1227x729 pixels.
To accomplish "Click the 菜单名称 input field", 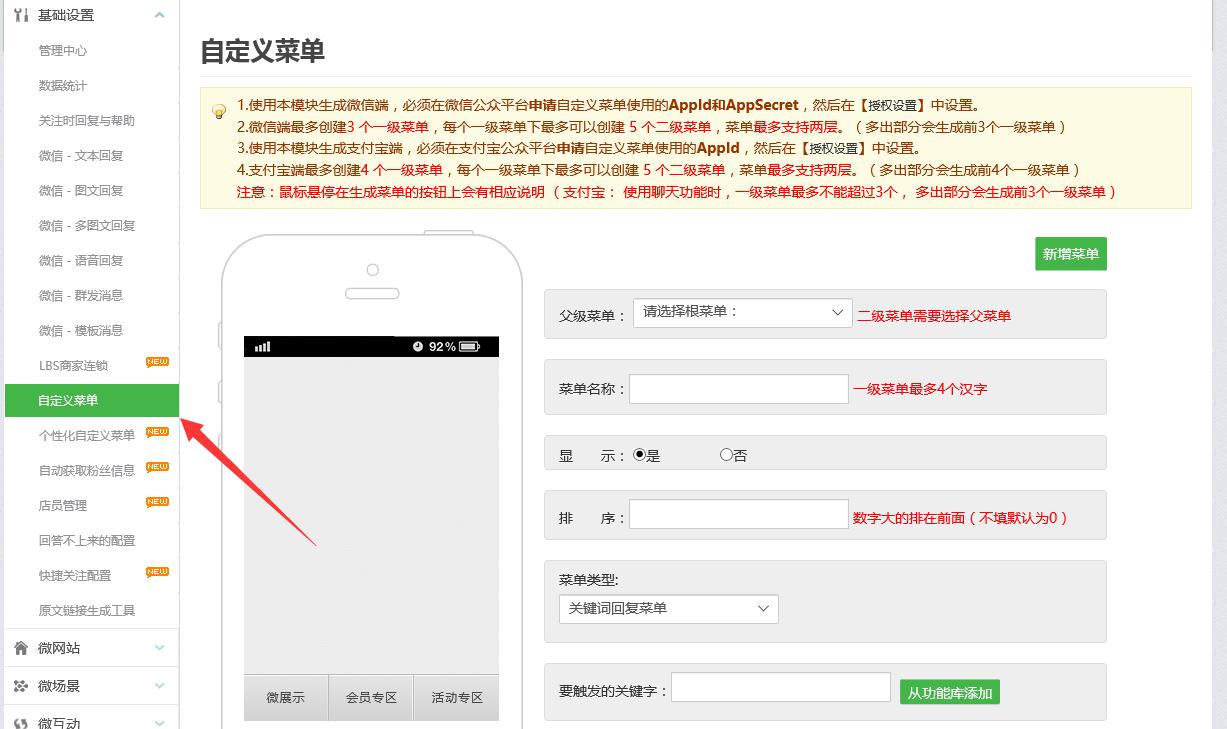I will pyautogui.click(x=738, y=389).
